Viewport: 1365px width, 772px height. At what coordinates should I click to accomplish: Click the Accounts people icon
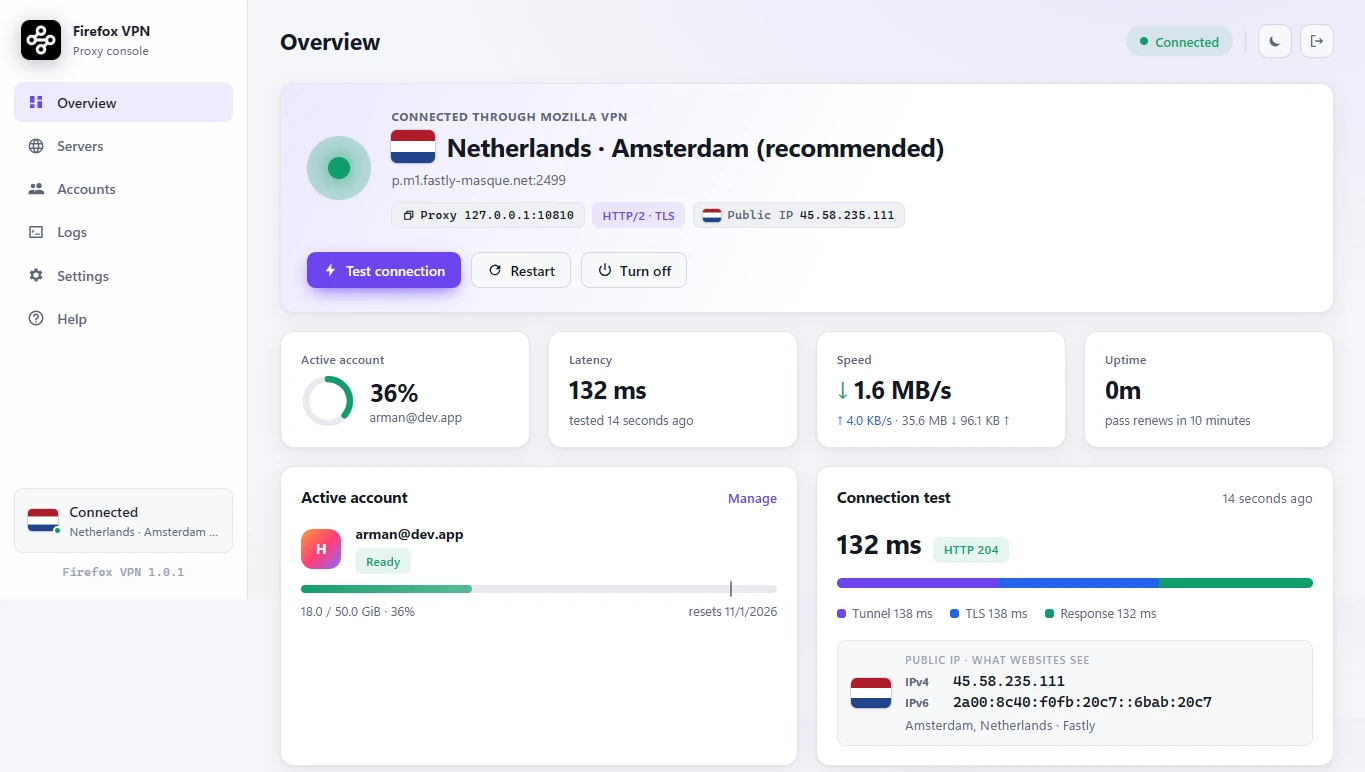(x=36, y=189)
